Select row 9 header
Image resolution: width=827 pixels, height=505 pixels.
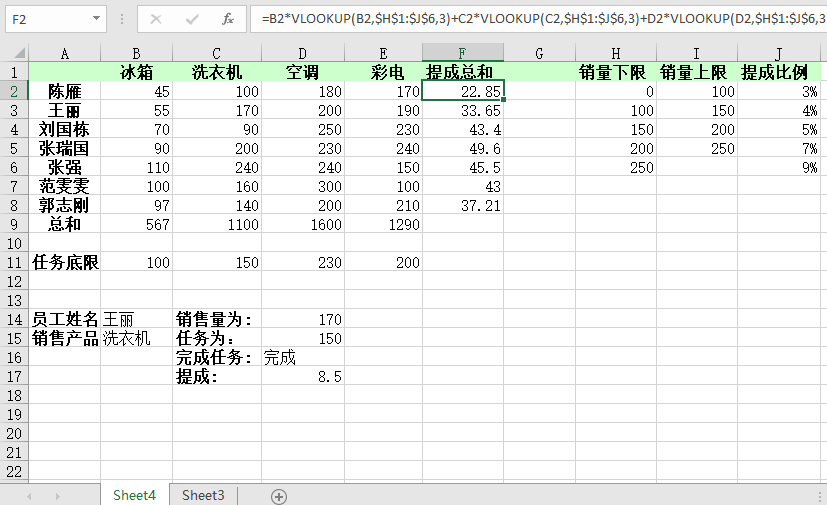14,224
